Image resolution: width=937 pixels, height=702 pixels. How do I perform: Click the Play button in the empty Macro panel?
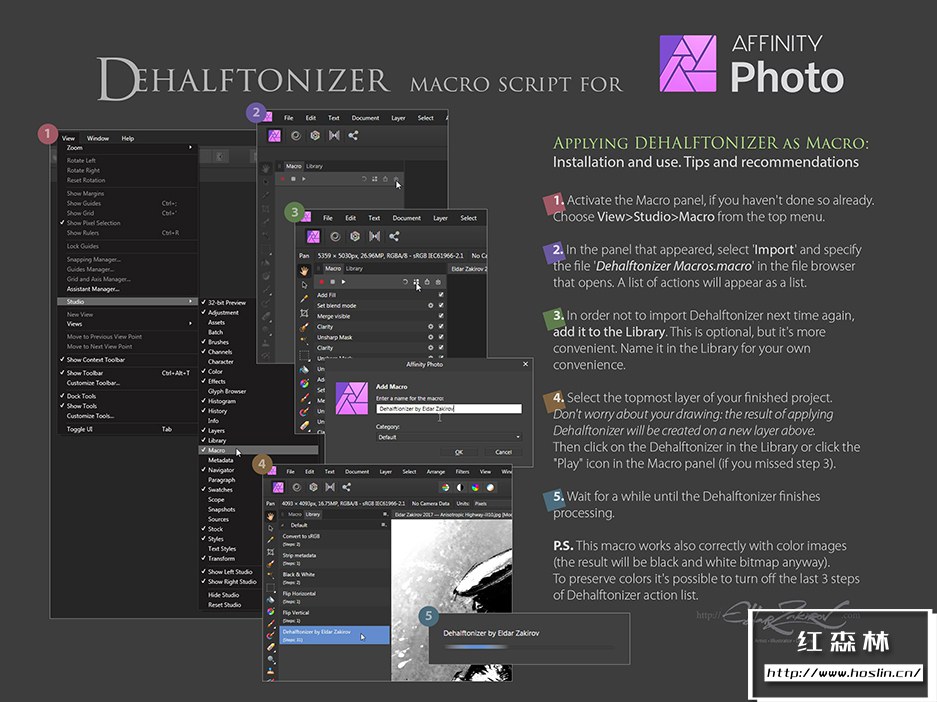coord(304,179)
